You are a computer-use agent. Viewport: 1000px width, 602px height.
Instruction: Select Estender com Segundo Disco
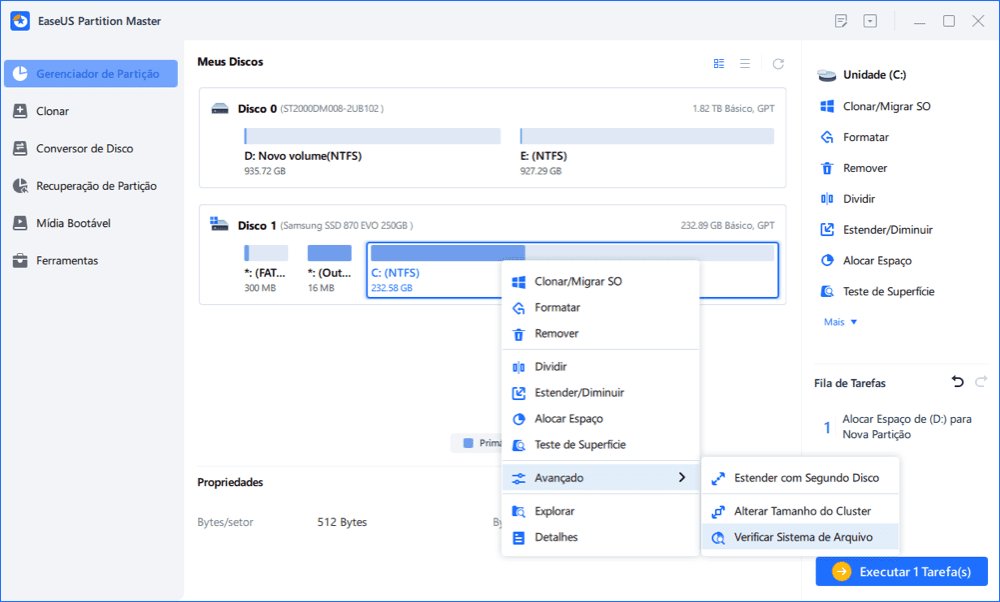click(800, 478)
